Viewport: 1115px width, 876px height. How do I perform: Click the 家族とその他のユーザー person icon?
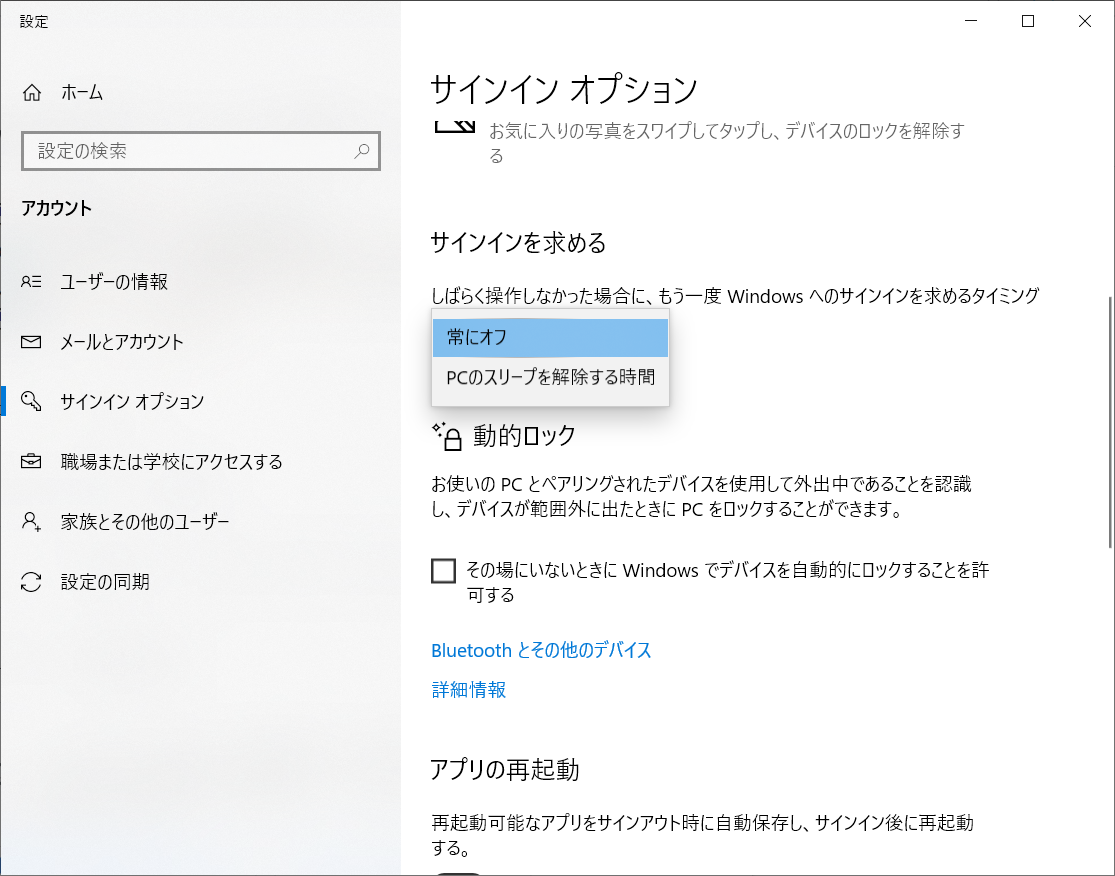click(31, 521)
